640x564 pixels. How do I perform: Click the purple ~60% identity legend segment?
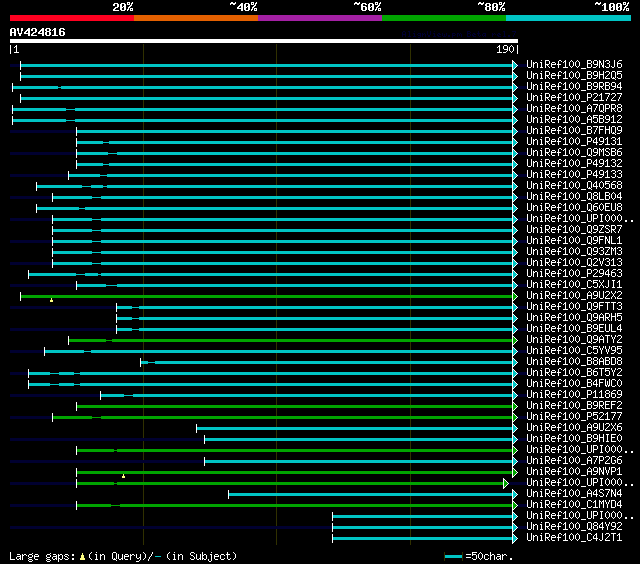tap(320, 18)
